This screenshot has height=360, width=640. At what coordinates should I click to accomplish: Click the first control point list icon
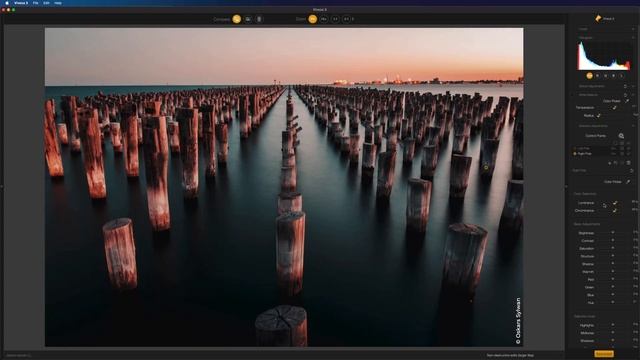click(610, 162)
